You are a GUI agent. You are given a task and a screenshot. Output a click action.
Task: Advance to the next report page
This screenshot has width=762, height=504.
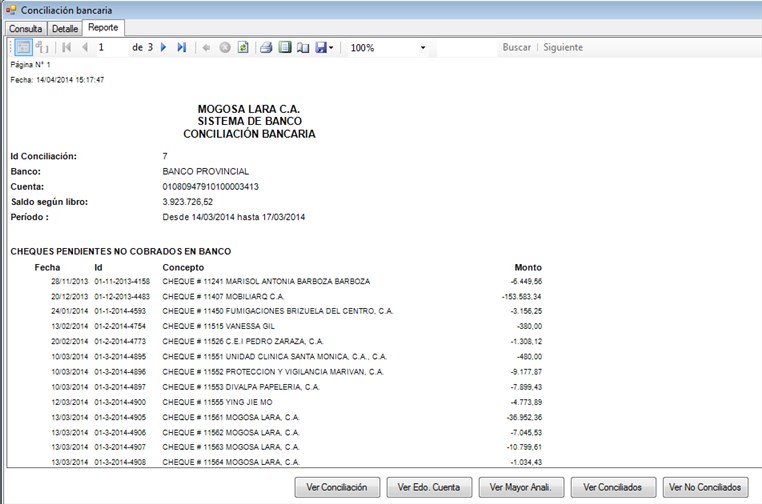click(164, 48)
